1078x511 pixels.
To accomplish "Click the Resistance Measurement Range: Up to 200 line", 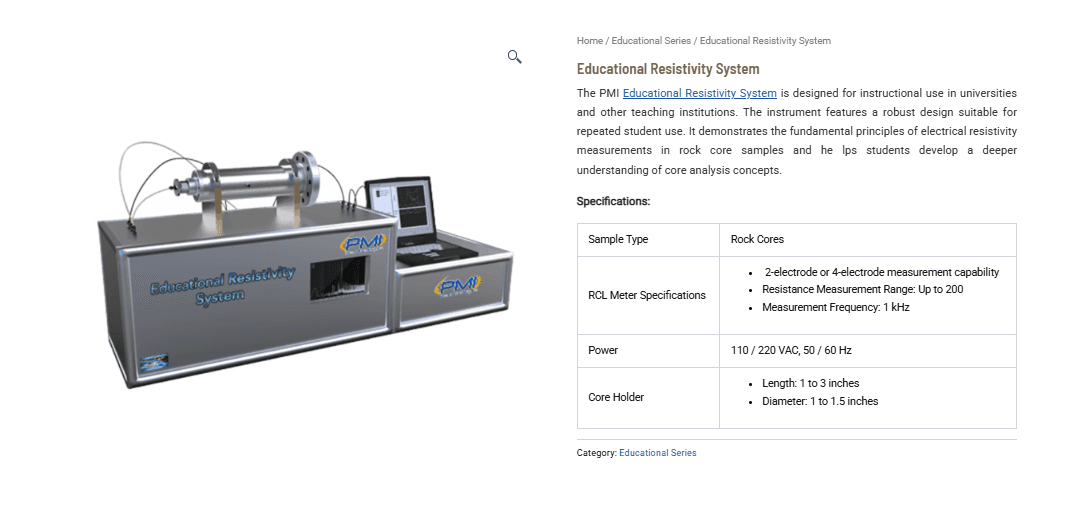I will point(863,290).
